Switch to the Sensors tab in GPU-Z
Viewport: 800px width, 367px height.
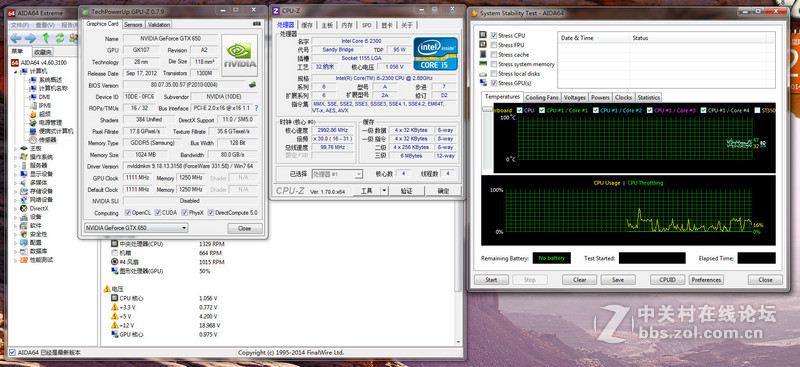[133, 25]
